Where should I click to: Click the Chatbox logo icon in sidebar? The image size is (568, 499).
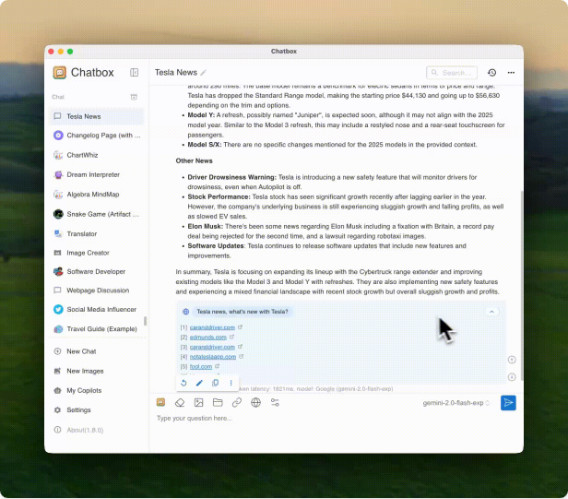[59, 72]
